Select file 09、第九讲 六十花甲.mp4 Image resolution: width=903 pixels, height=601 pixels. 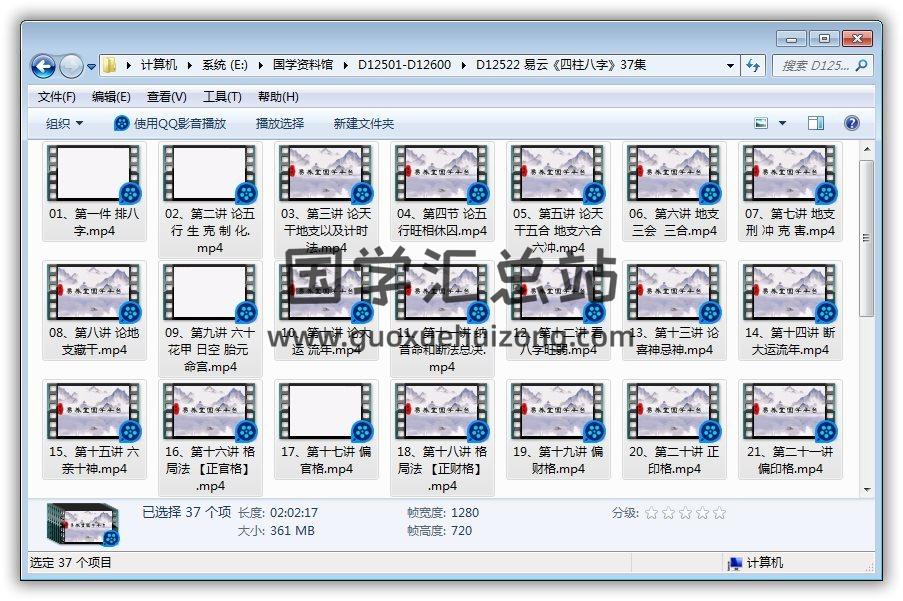tap(210, 319)
